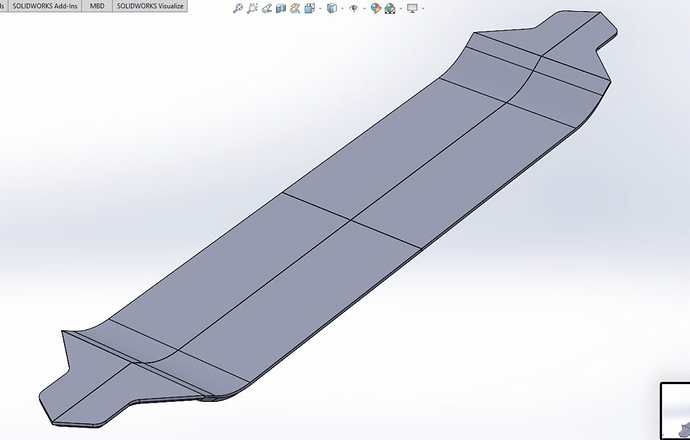Open the Edit Appearance color ball
The image size is (690, 440).
[375, 8]
